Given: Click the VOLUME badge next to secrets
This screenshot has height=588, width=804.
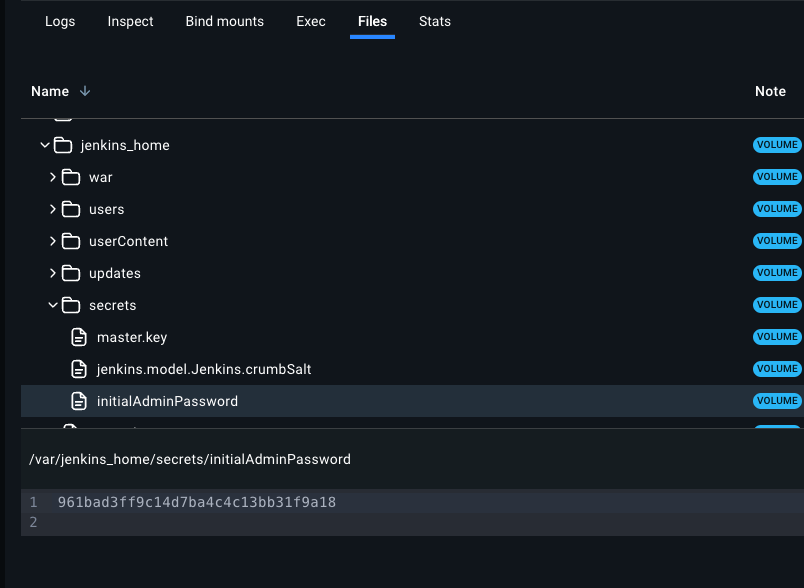Looking at the screenshot, I should 777,304.
